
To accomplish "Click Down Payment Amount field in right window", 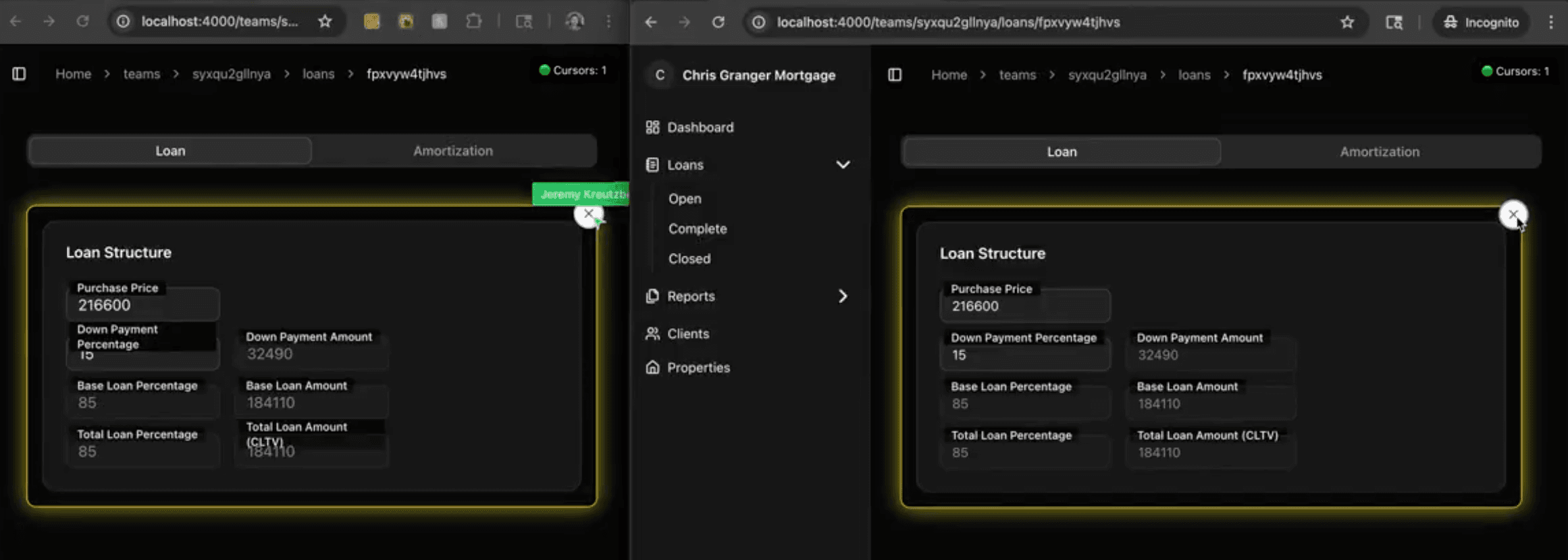I will point(1211,355).
